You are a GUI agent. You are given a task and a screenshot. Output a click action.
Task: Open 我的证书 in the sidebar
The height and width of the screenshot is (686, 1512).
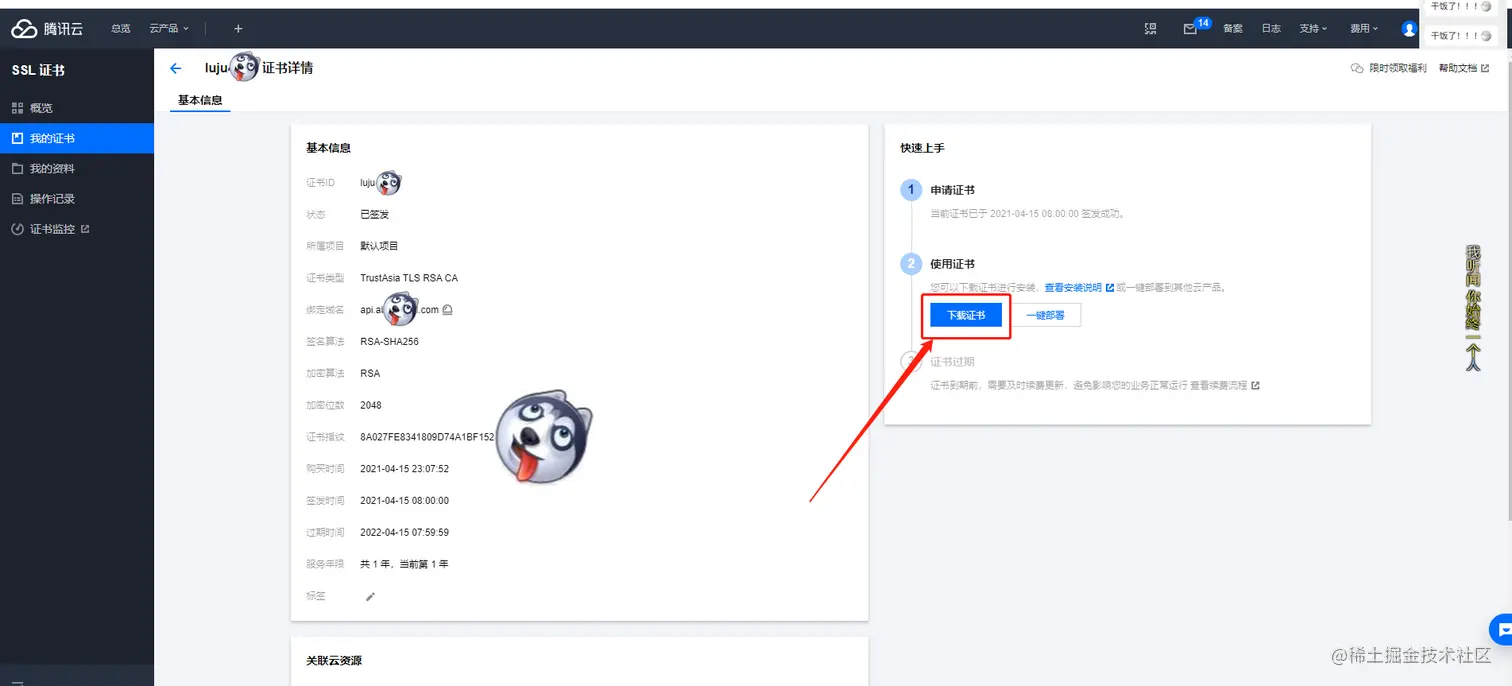pyautogui.click(x=77, y=138)
